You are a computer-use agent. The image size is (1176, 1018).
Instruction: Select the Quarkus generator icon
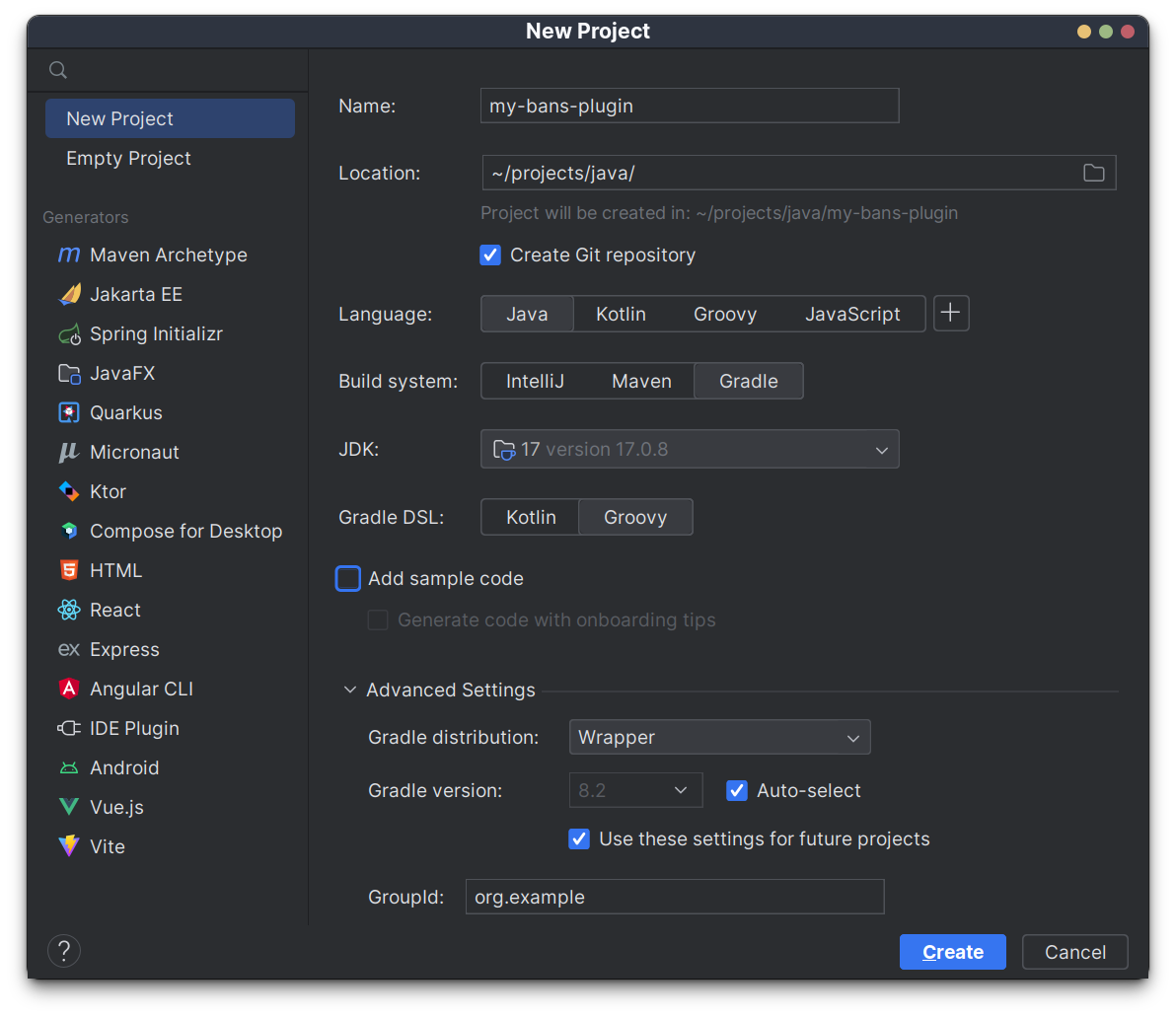click(x=69, y=412)
